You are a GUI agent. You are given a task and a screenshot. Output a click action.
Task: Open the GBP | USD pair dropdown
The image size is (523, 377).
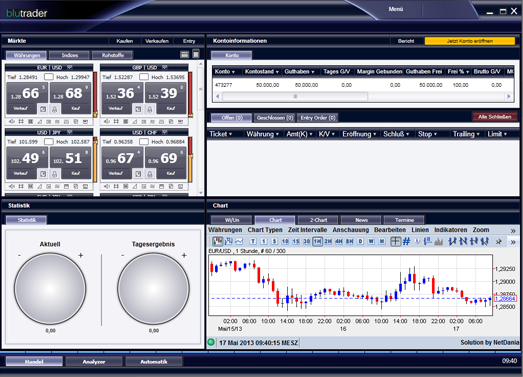tap(164, 67)
